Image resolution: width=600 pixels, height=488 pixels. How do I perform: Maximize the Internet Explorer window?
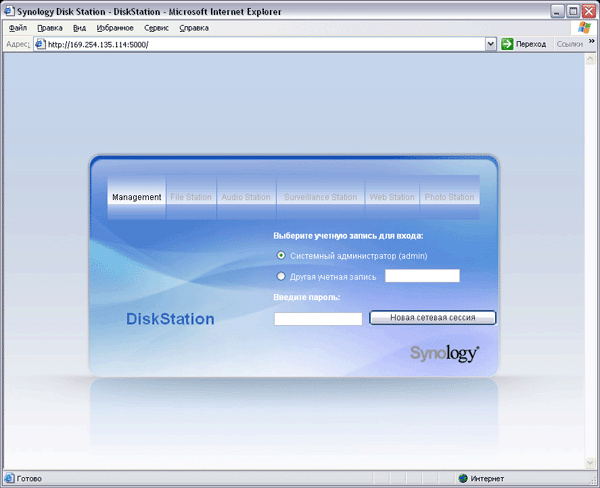pyautogui.click(x=573, y=11)
